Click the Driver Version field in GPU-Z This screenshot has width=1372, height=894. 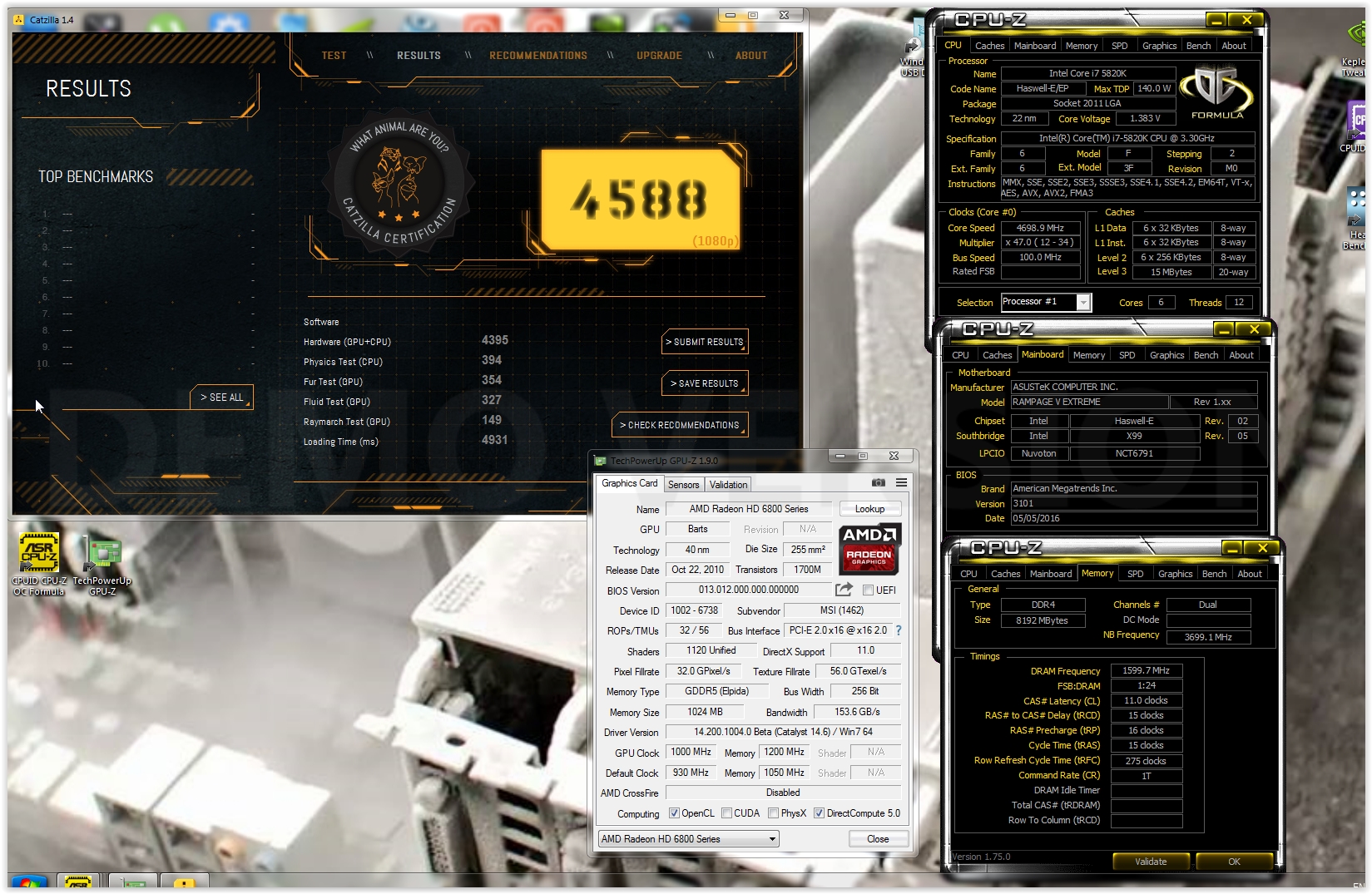[x=783, y=732]
